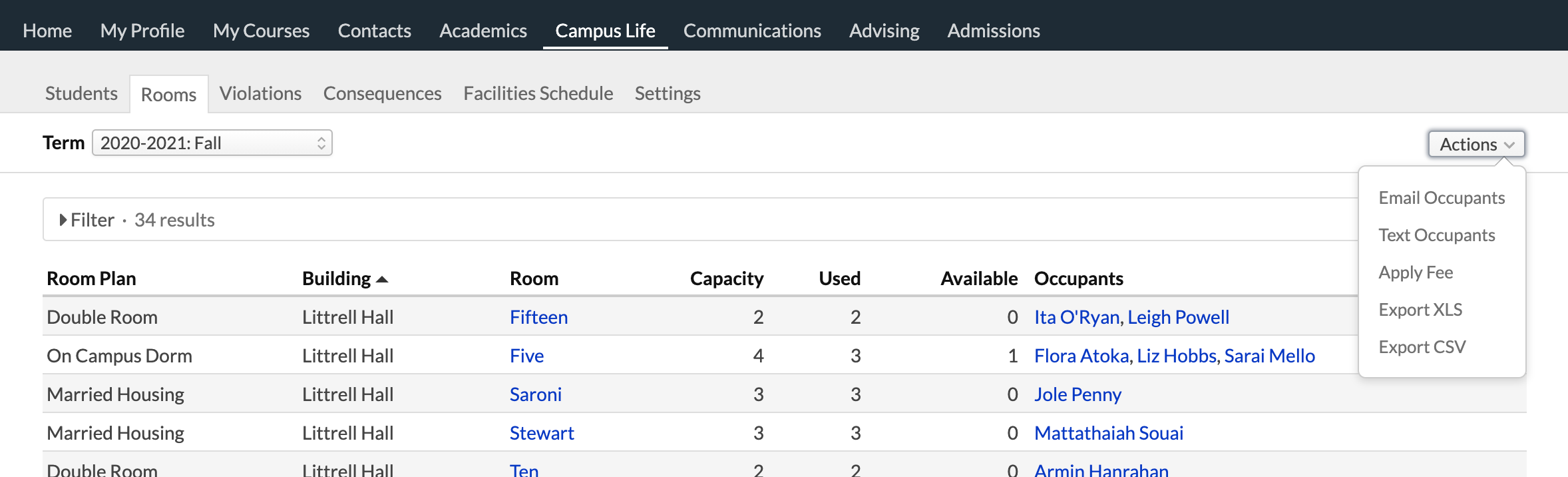Go to Facilities Schedule tab
The height and width of the screenshot is (477, 1568).
[538, 93]
